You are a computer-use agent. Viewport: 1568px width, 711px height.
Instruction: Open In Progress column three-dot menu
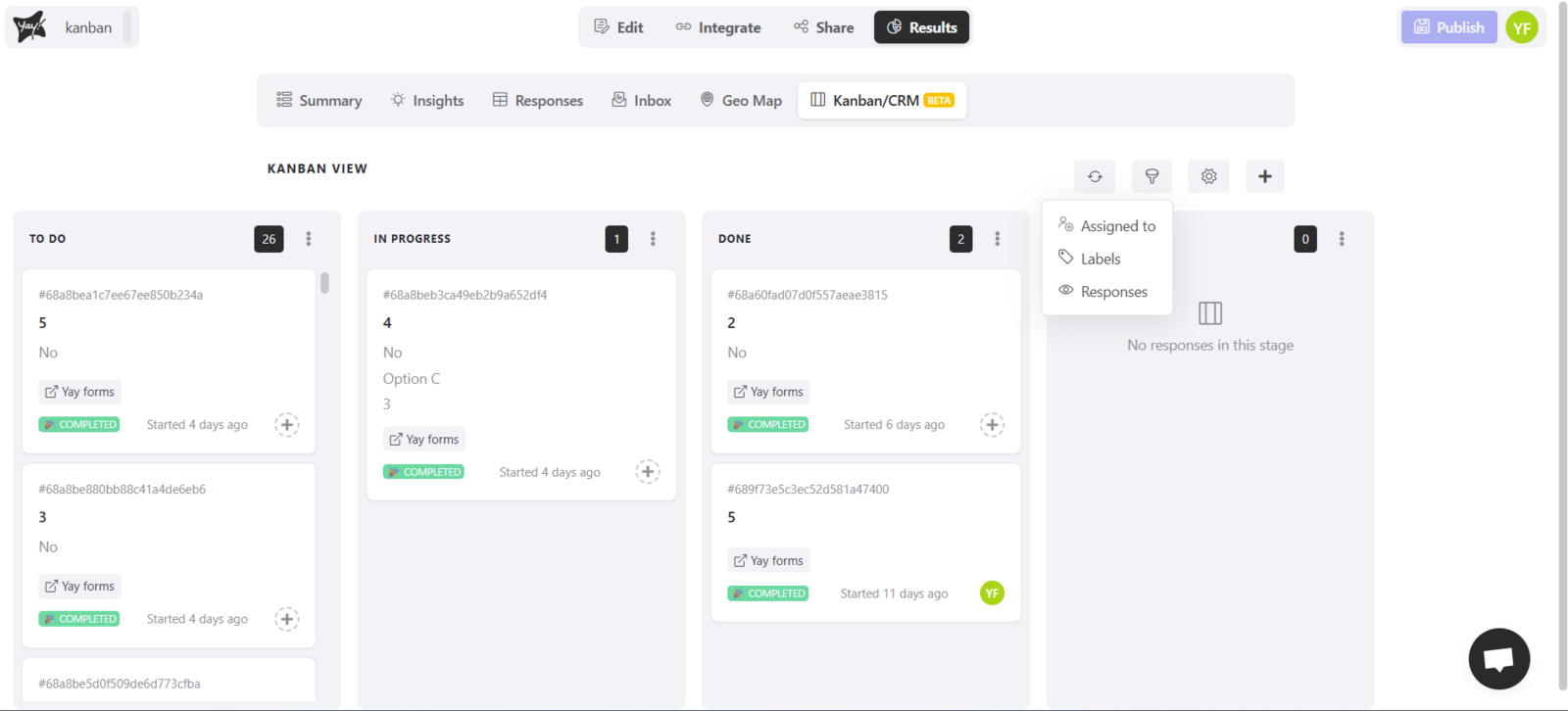click(653, 239)
